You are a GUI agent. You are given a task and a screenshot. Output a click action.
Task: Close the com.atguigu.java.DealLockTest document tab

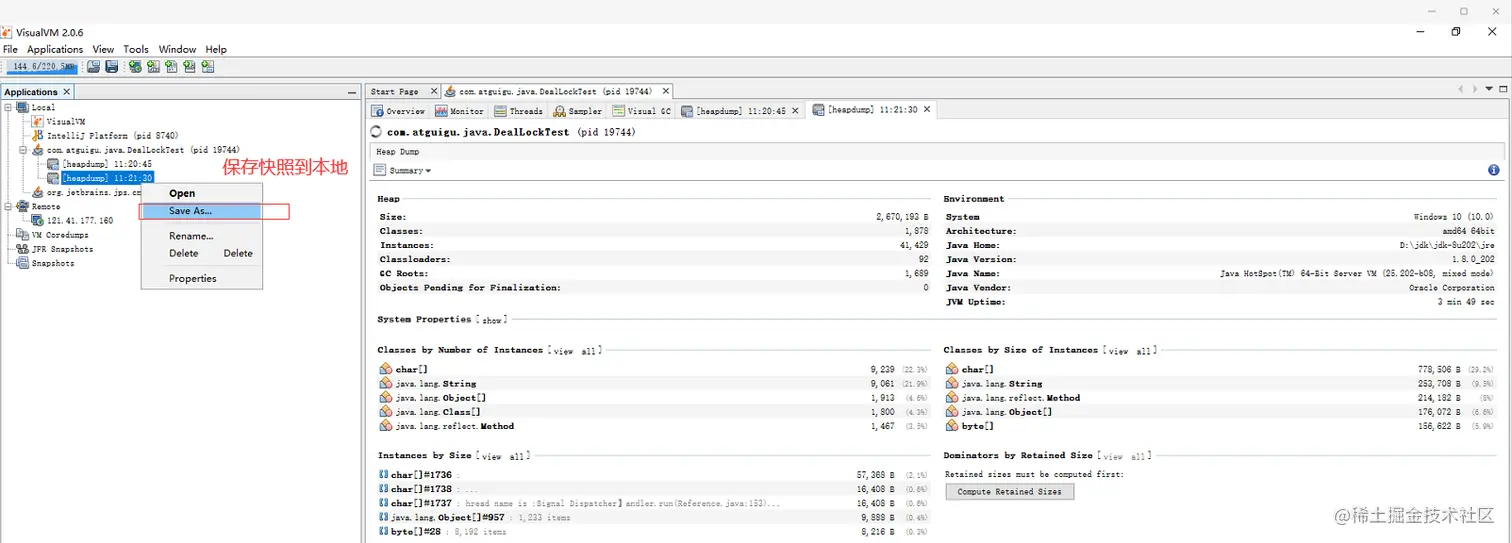pos(666,91)
